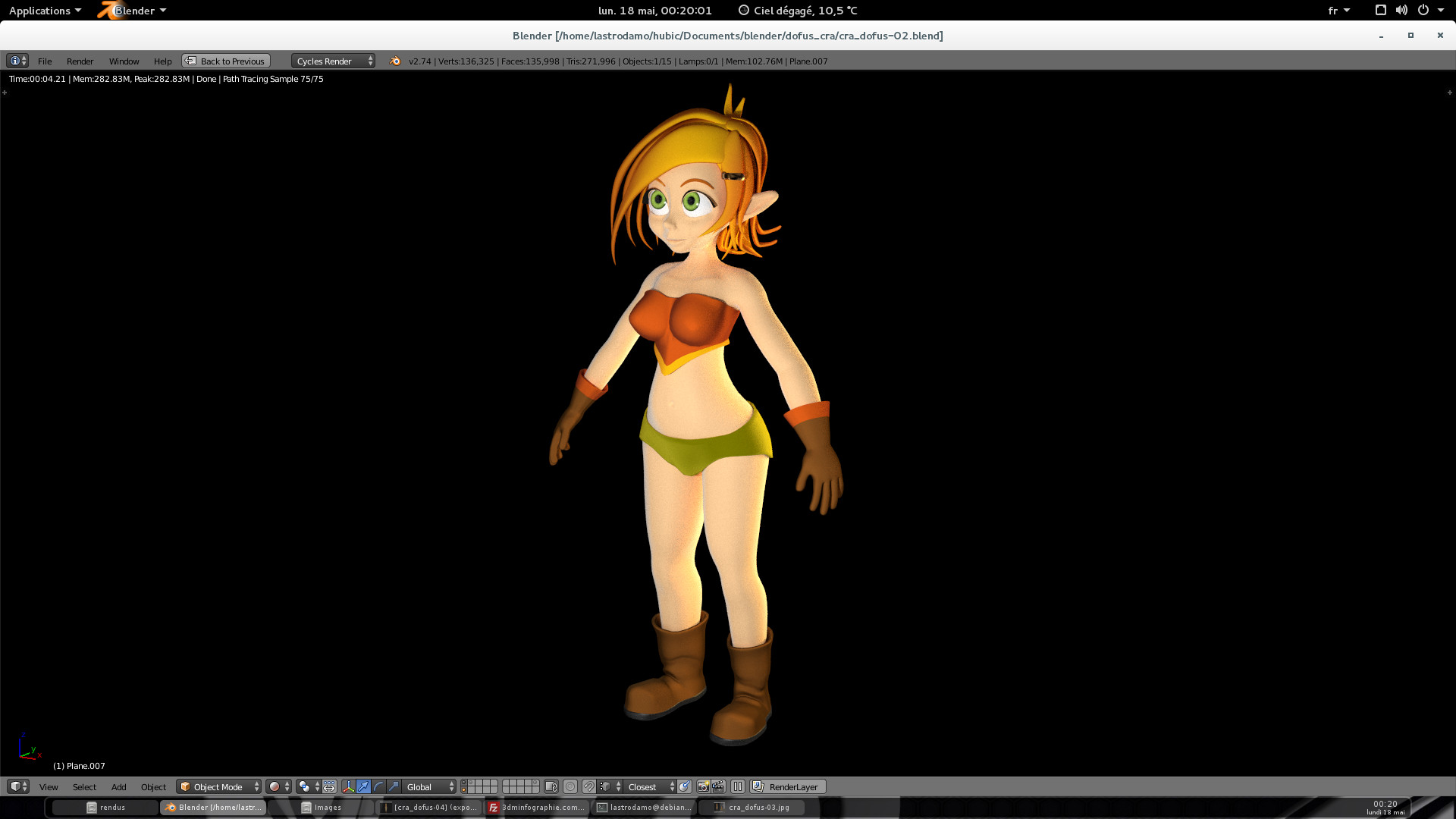Toggle first layer button in layer grid
The width and height of the screenshot is (1456, 819).
coord(464,783)
